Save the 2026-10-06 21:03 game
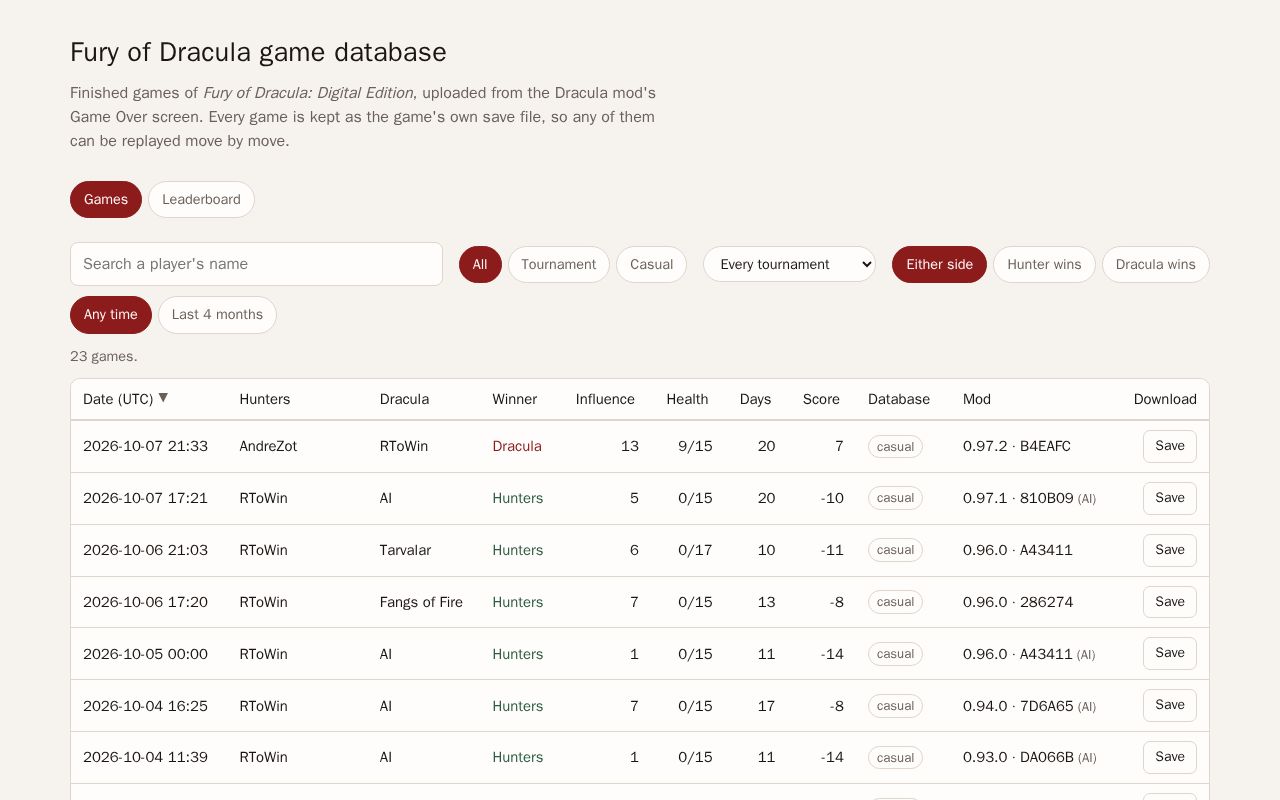This screenshot has width=1280, height=800. click(x=1169, y=550)
